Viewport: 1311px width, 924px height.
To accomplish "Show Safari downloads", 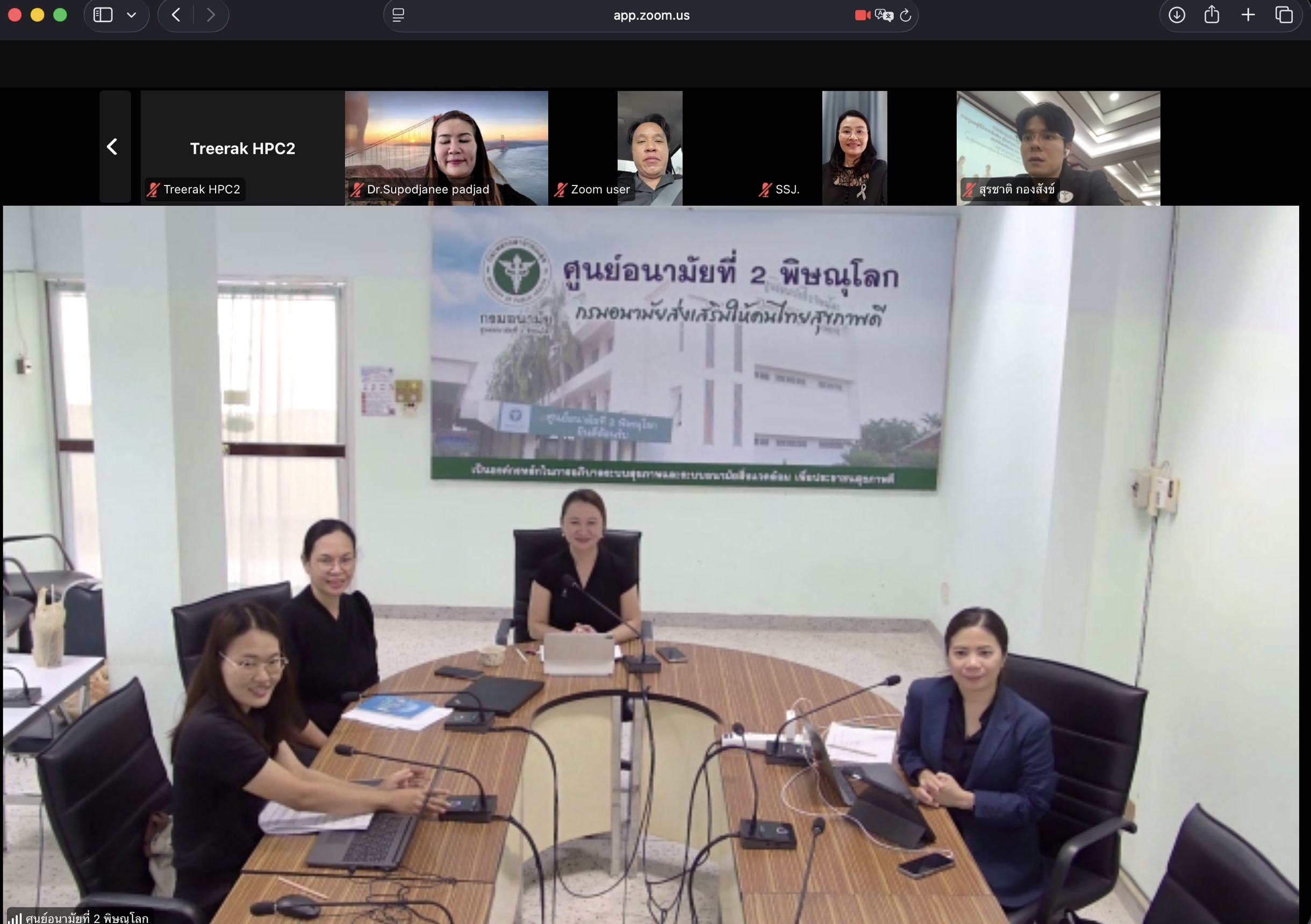I will (1177, 15).
